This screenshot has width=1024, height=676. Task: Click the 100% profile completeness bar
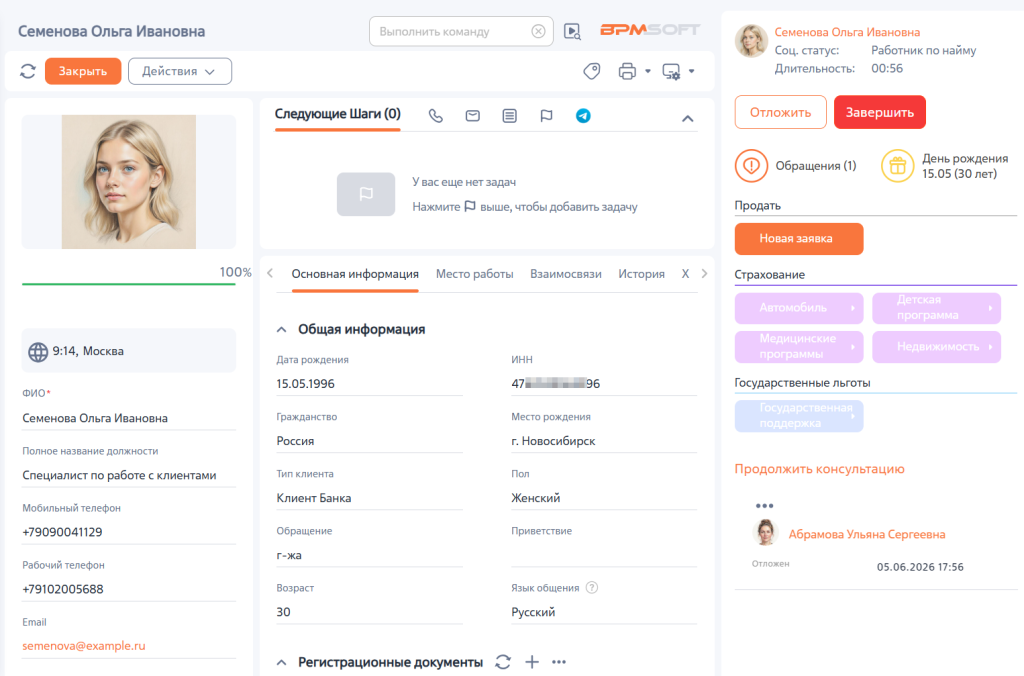tap(129, 284)
